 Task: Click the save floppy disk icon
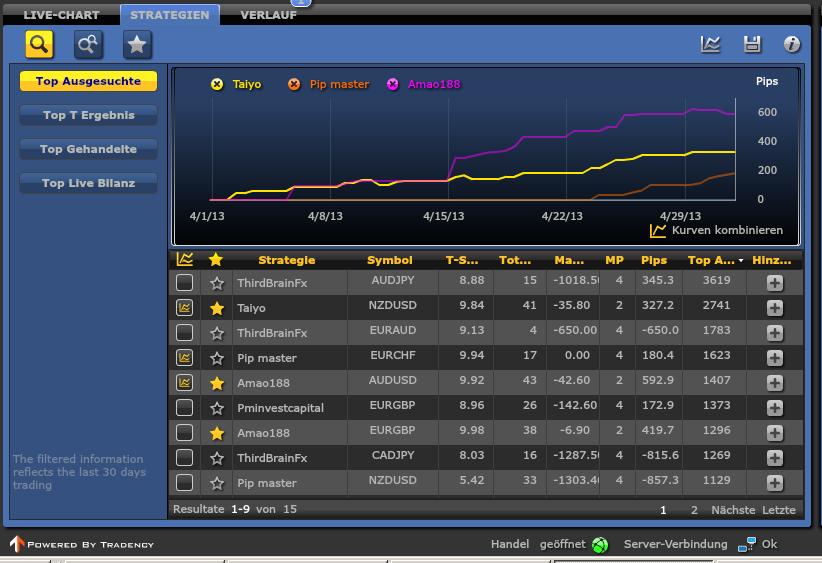752,44
